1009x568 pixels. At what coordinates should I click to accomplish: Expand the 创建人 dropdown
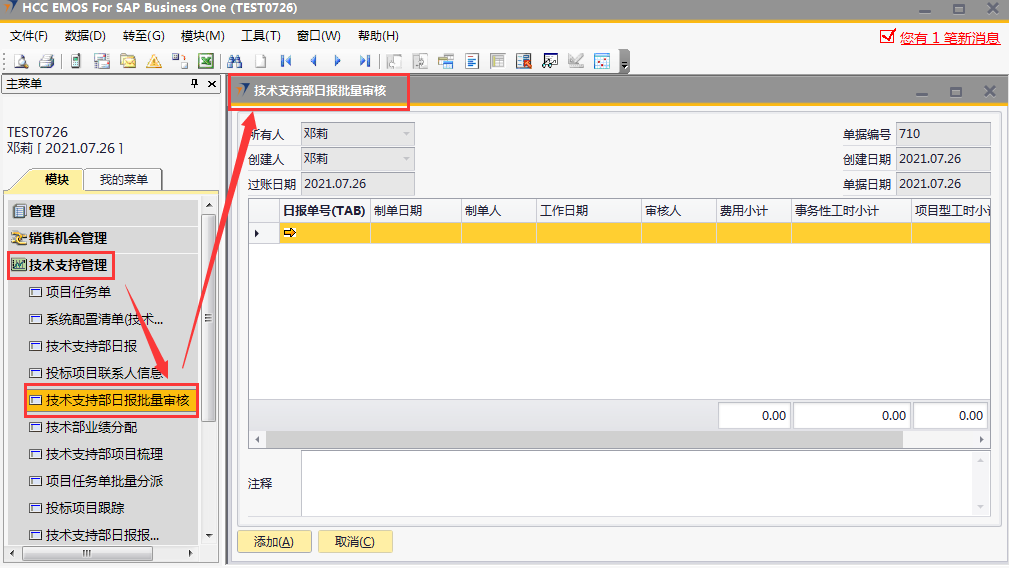406,159
